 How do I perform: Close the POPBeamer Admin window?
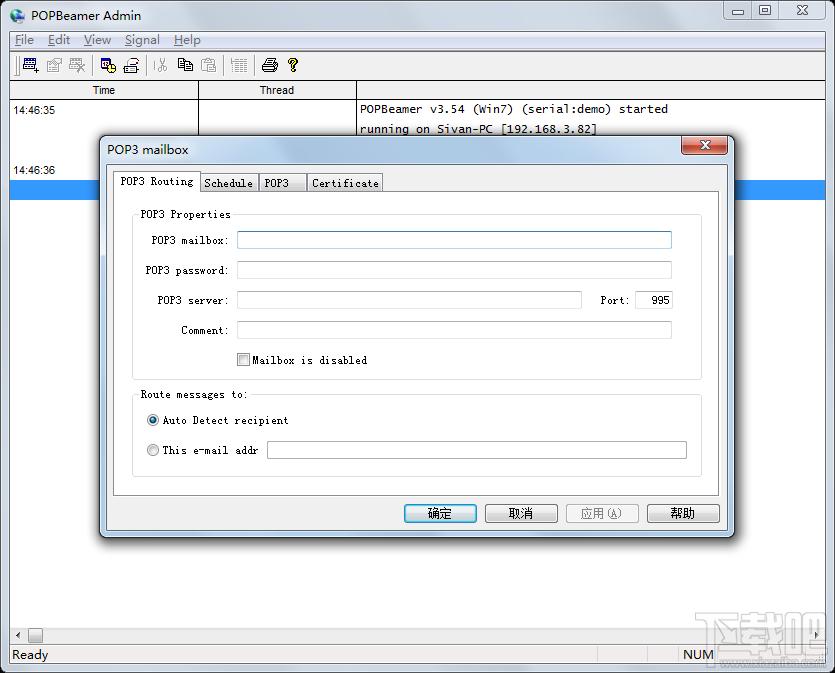(x=803, y=11)
